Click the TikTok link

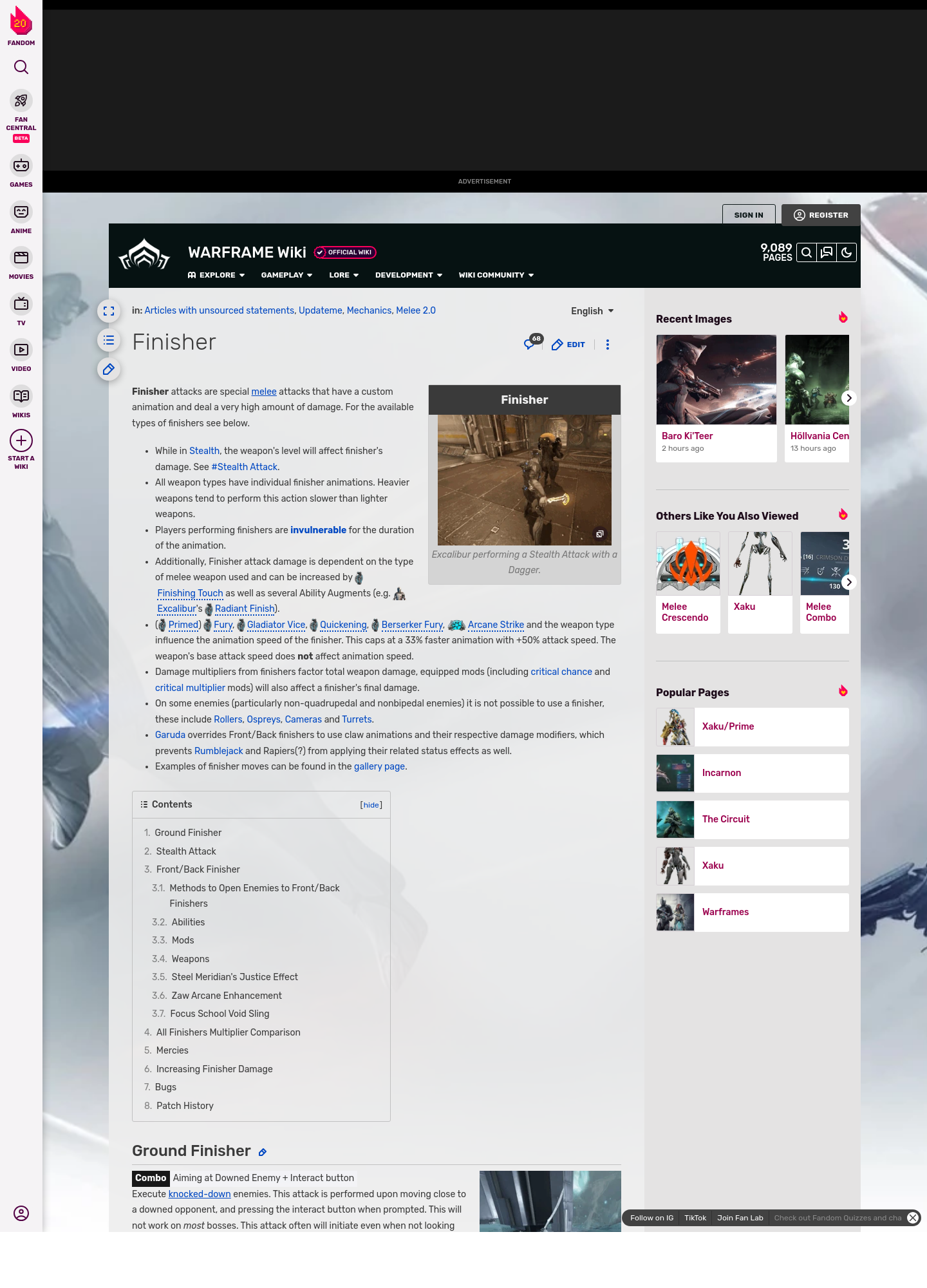tap(695, 1218)
